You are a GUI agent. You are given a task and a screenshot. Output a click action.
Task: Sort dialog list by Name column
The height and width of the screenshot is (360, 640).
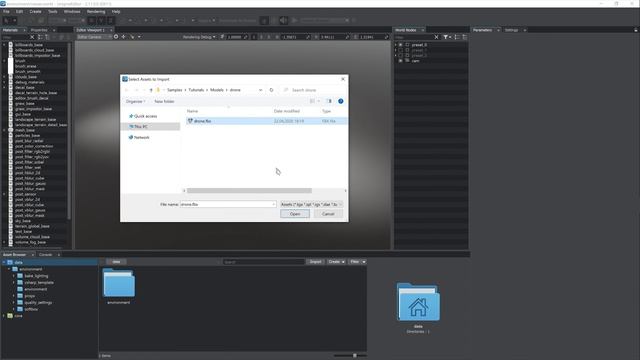point(192,111)
